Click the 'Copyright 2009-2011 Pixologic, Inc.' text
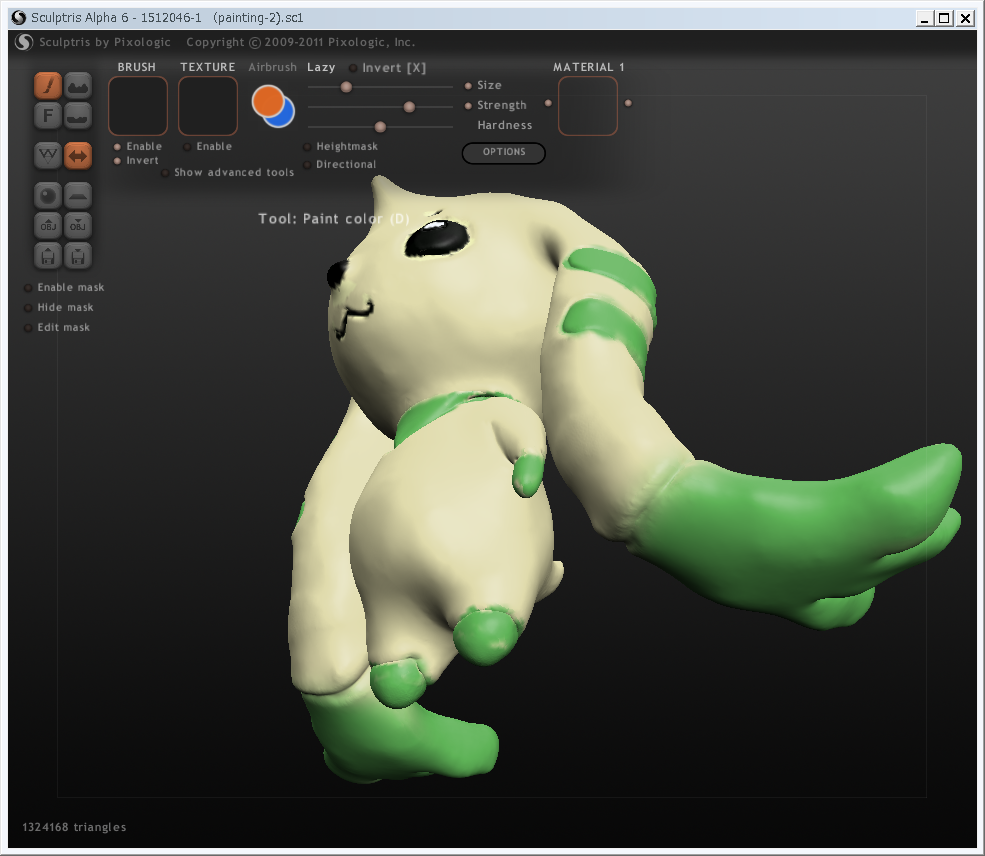The width and height of the screenshot is (985, 856). click(x=300, y=42)
